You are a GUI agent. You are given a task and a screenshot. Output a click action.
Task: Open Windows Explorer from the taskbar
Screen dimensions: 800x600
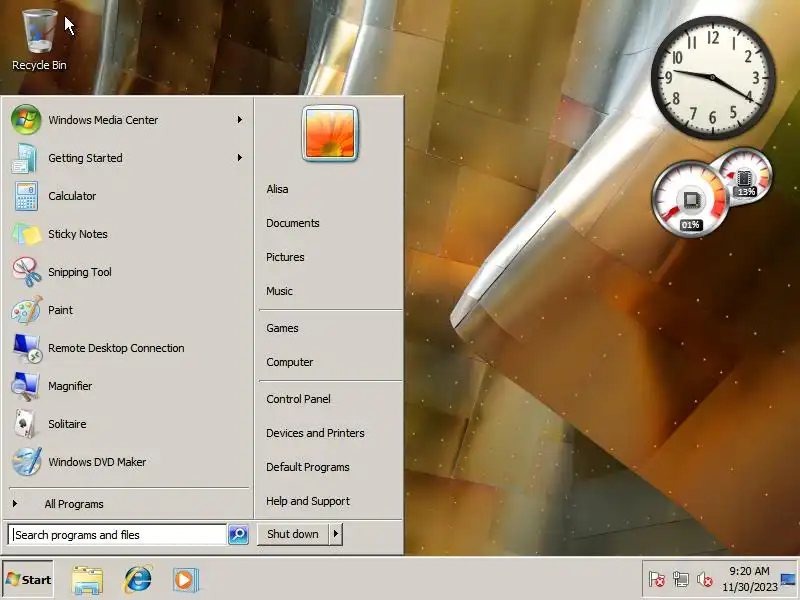(x=87, y=580)
